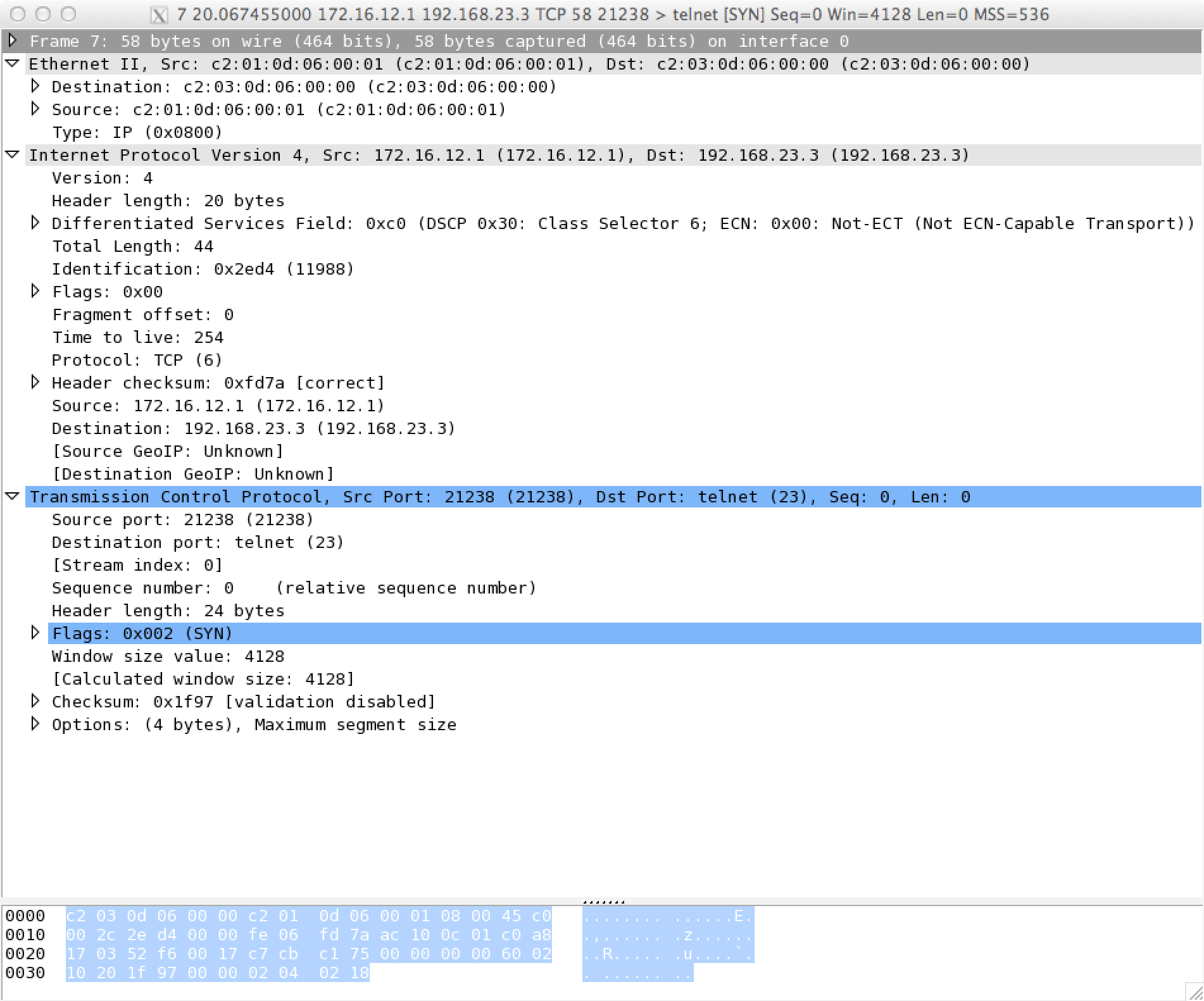Collapse Internet Protocol Version 4 section
Screen dimensions: 1204x1001
click(12, 154)
